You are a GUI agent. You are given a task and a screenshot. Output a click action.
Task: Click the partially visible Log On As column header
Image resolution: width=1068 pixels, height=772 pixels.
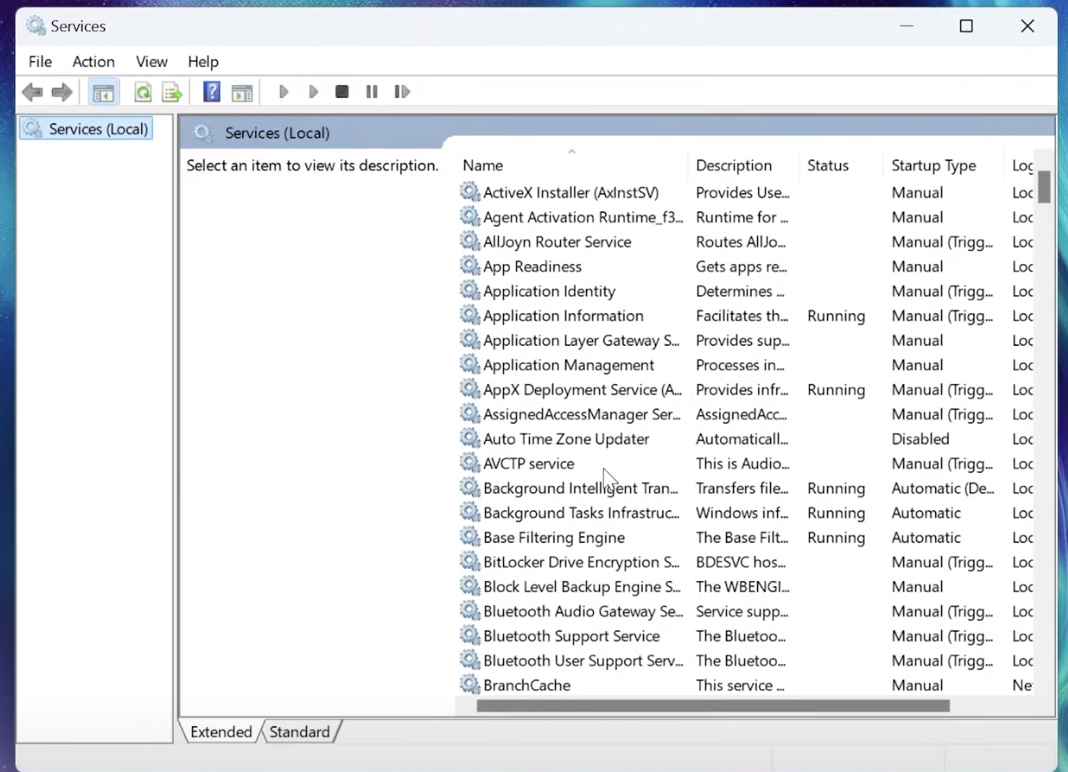[1020, 165]
